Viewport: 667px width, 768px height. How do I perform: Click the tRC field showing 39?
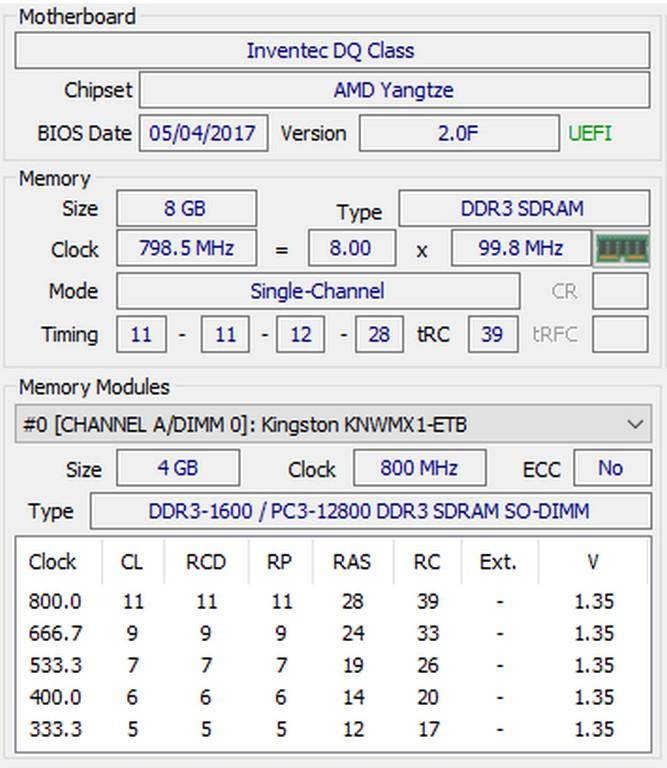point(491,334)
